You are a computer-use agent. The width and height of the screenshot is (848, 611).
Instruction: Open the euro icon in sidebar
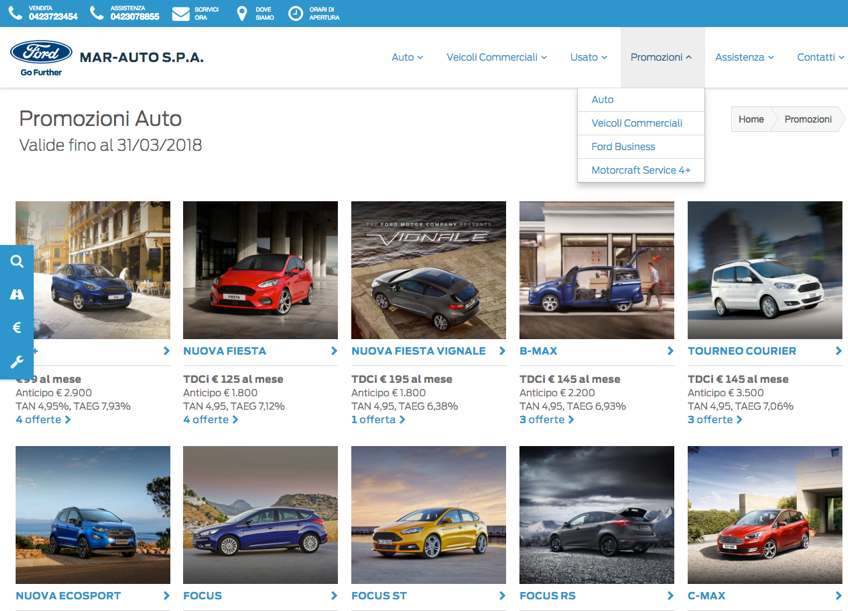17,328
